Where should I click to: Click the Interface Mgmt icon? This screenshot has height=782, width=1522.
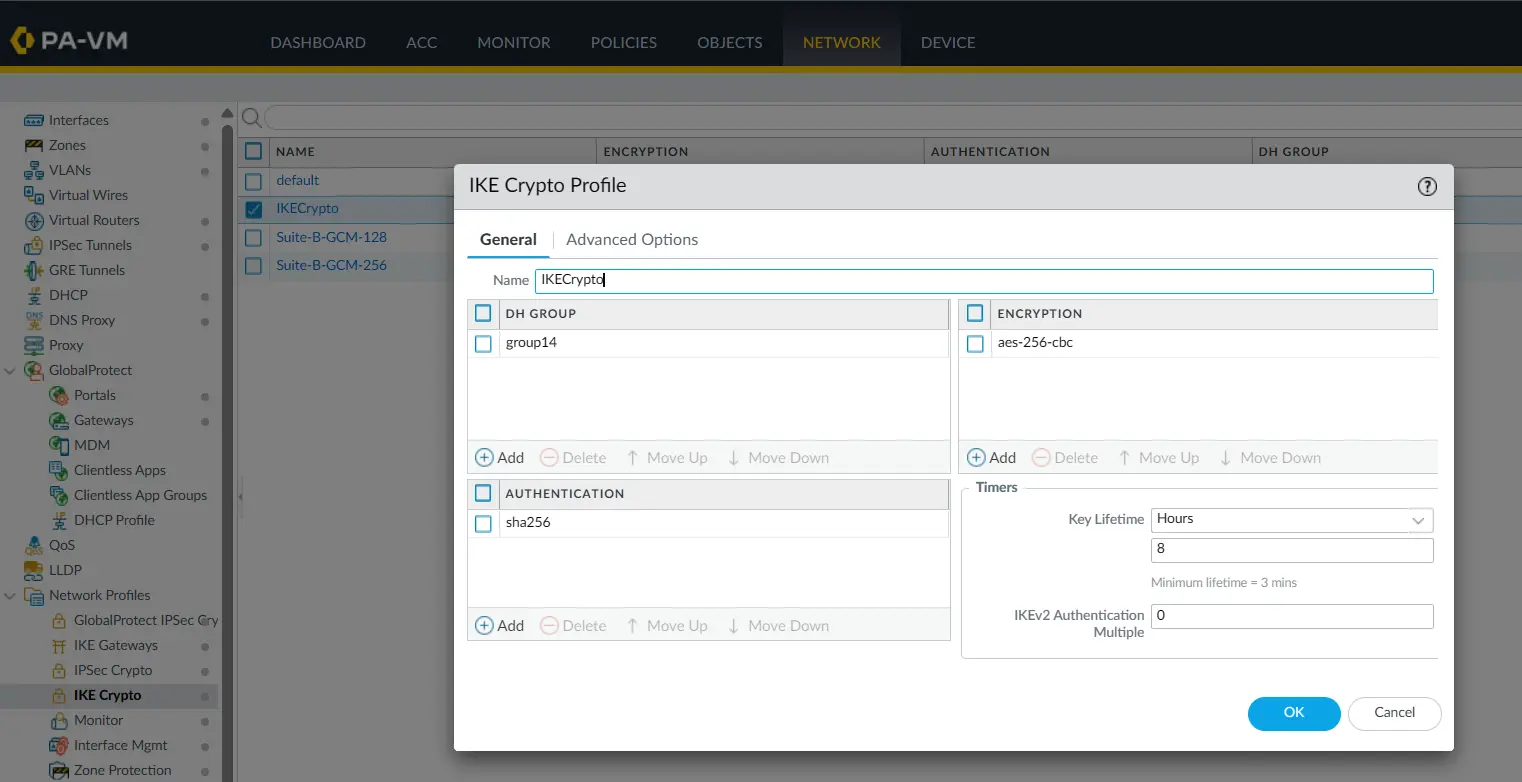tap(59, 745)
